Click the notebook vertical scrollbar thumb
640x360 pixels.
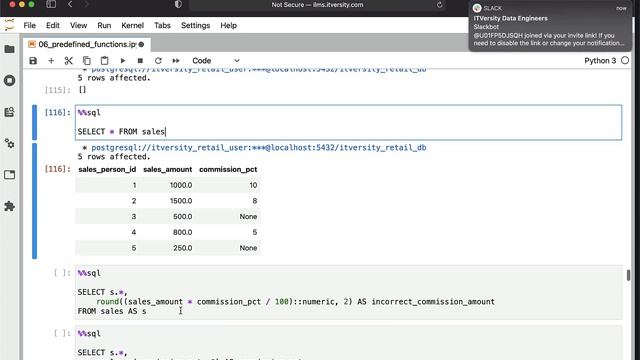(628, 275)
